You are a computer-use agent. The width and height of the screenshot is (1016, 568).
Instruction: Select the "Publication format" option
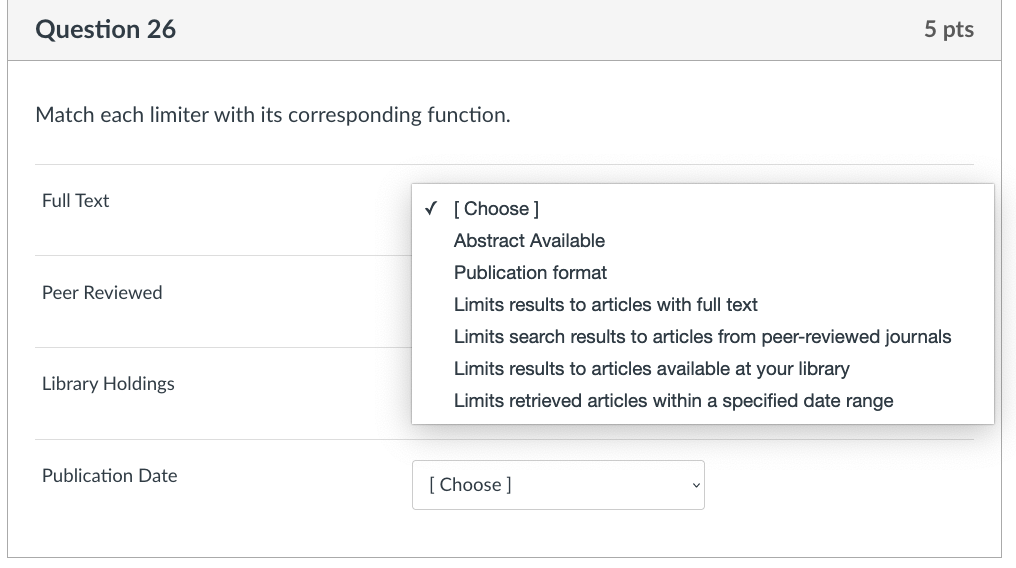pos(530,273)
